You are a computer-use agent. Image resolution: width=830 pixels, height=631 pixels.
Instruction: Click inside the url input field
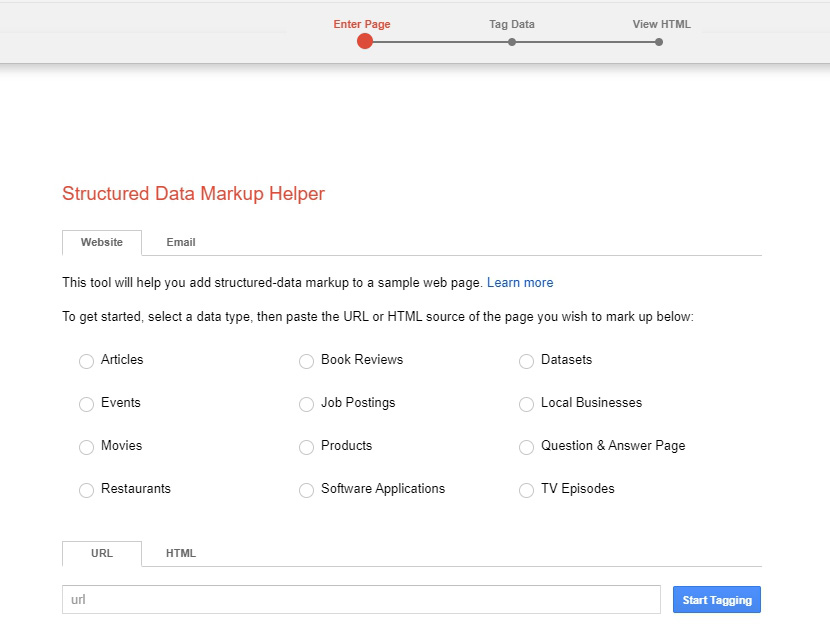pyautogui.click(x=360, y=599)
